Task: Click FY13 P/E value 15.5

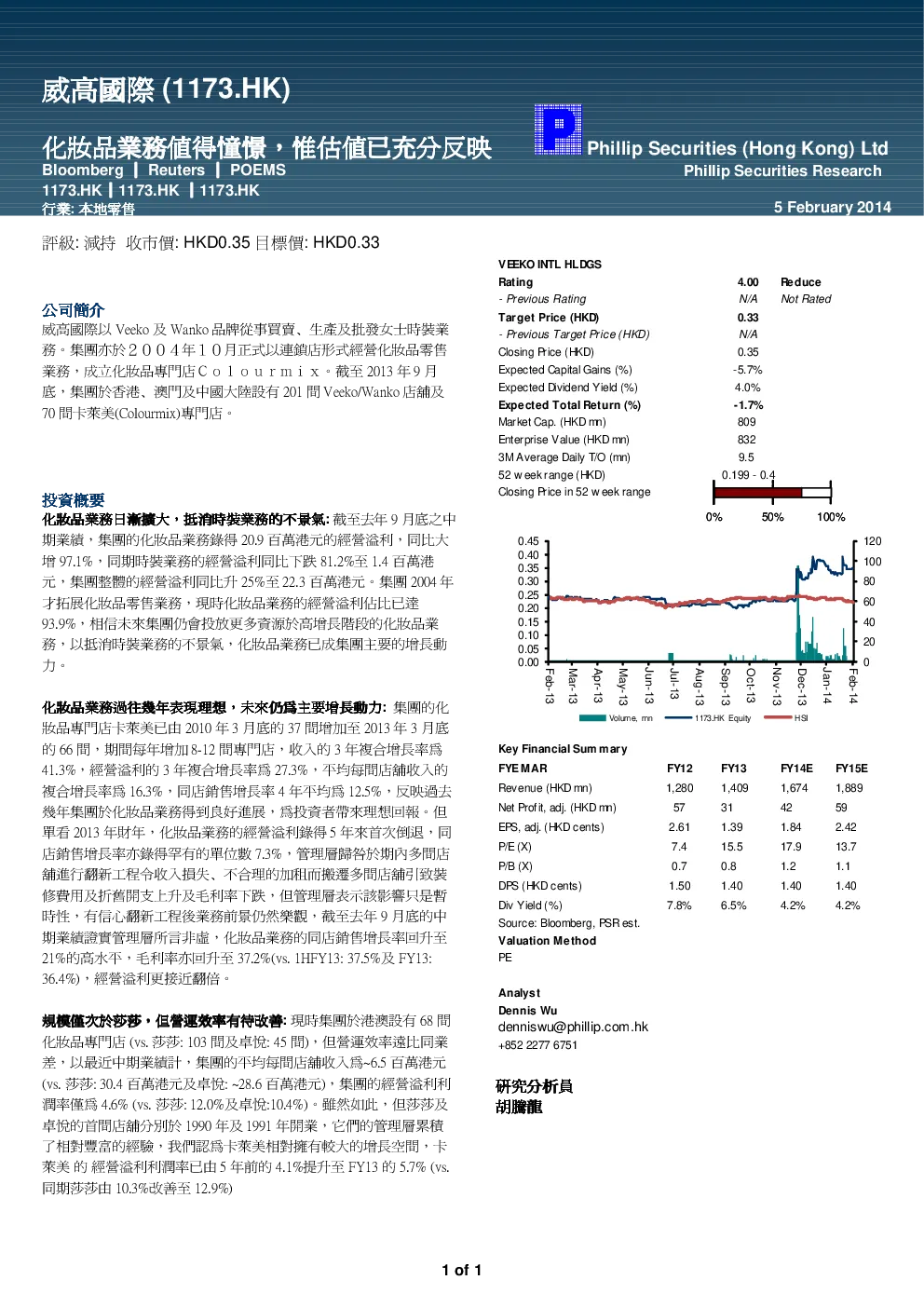Action: coord(732,847)
